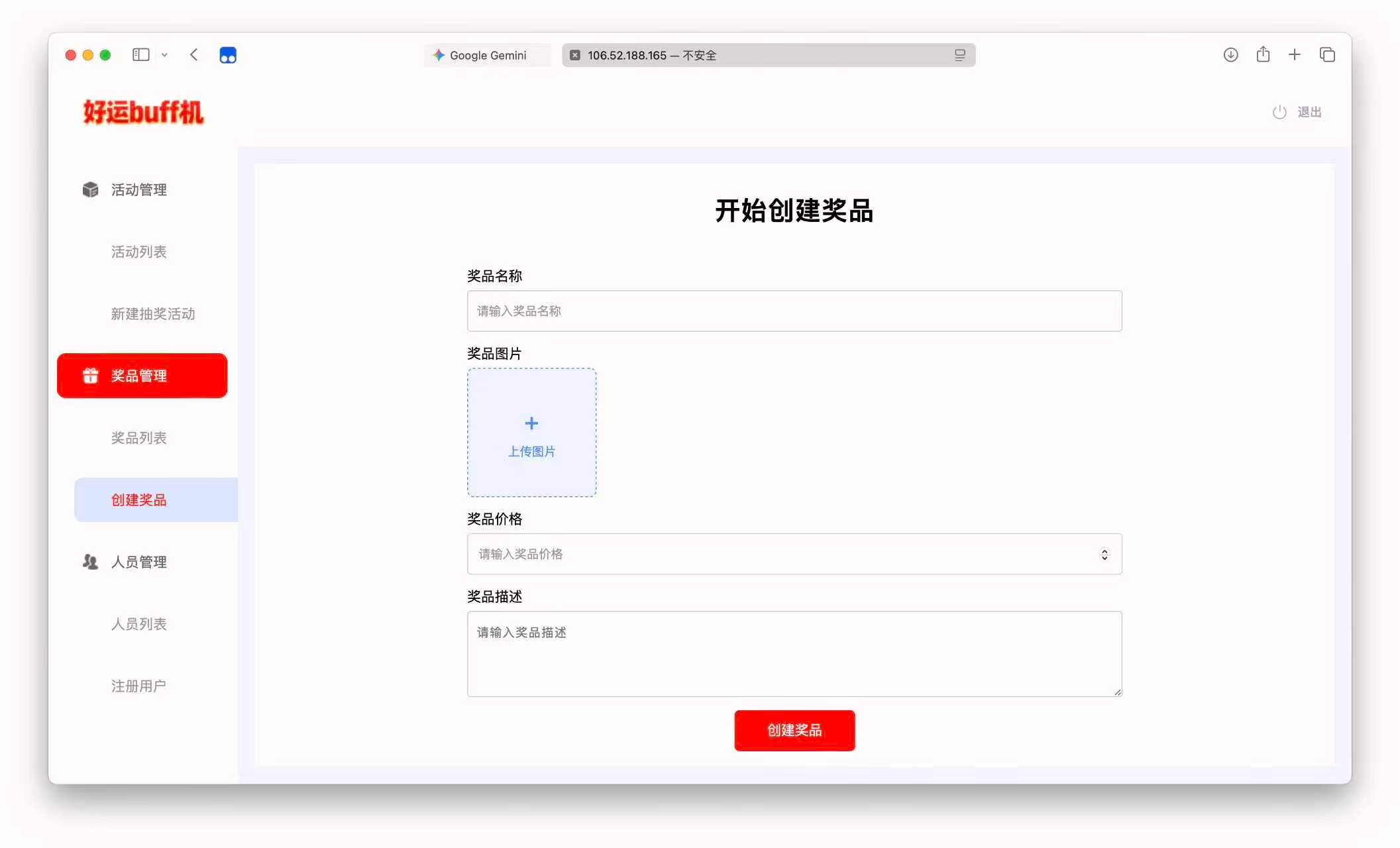Click the reader view icon in address bar
1400x848 pixels.
959,56
